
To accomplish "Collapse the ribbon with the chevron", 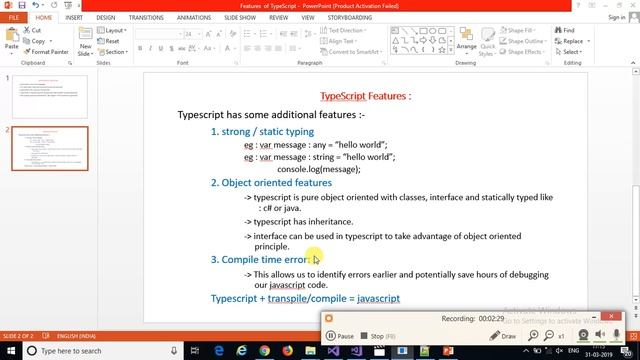I will [633, 63].
